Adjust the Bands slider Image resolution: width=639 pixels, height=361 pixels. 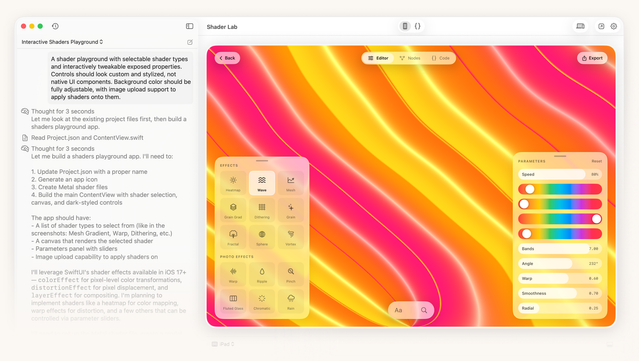(x=560, y=249)
